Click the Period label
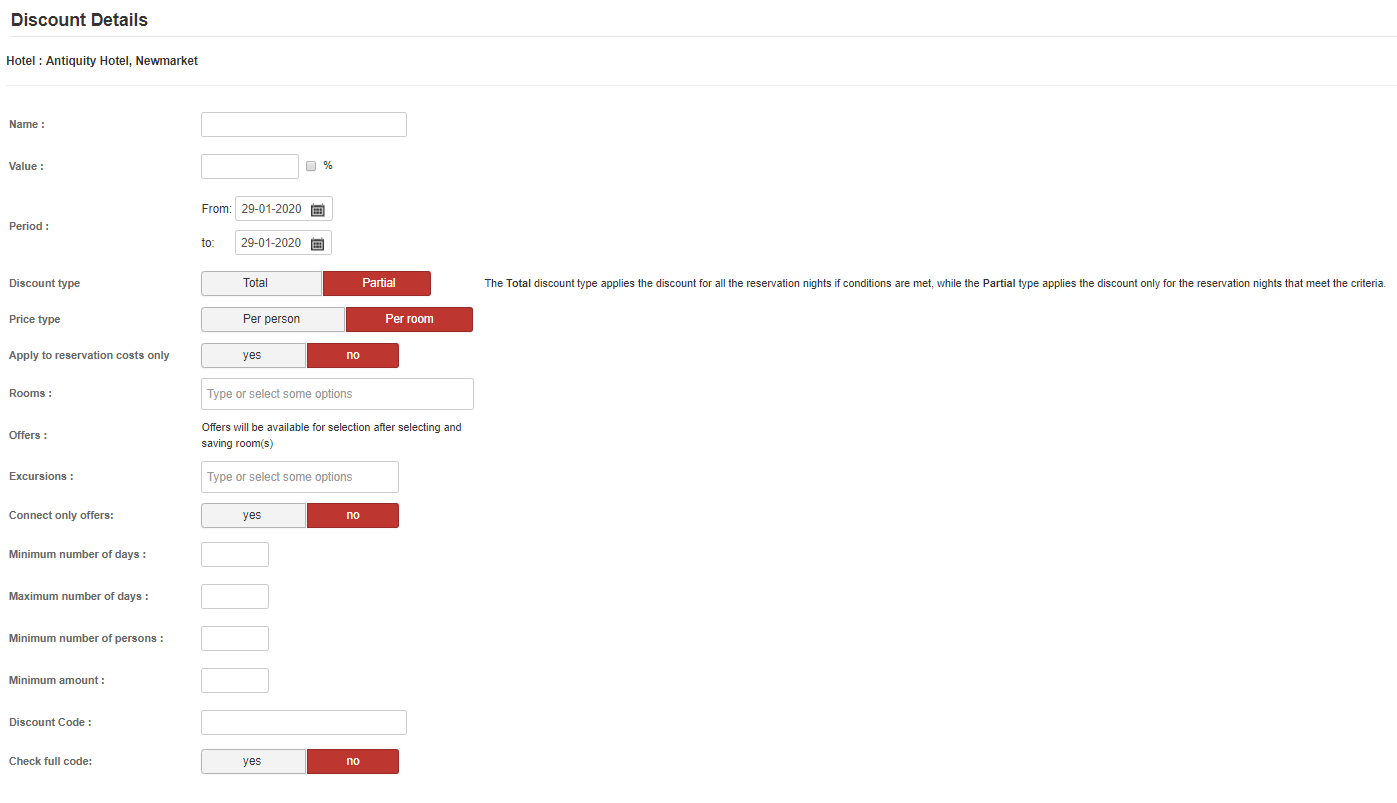 (x=29, y=226)
